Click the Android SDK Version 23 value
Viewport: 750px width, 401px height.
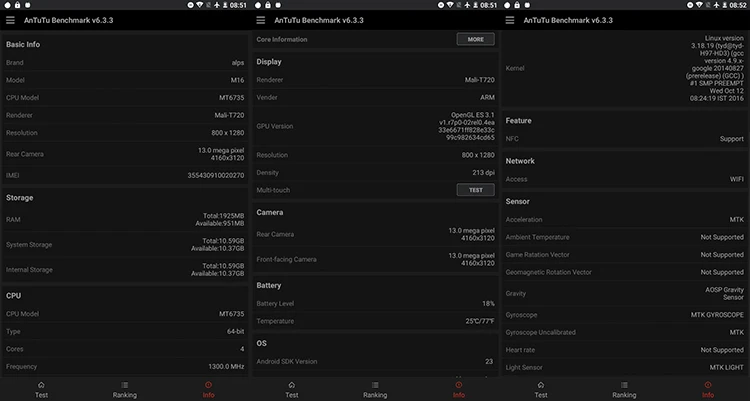(x=489, y=361)
